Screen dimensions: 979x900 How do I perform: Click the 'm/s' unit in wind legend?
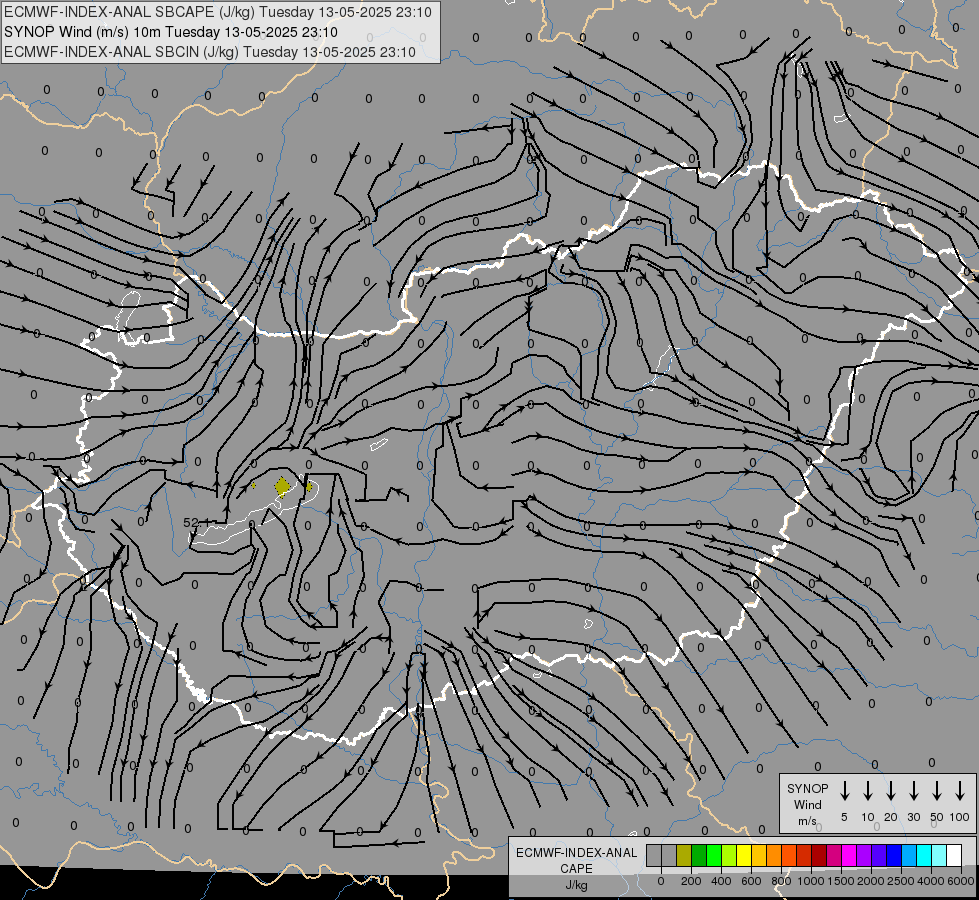pyautogui.click(x=807, y=821)
